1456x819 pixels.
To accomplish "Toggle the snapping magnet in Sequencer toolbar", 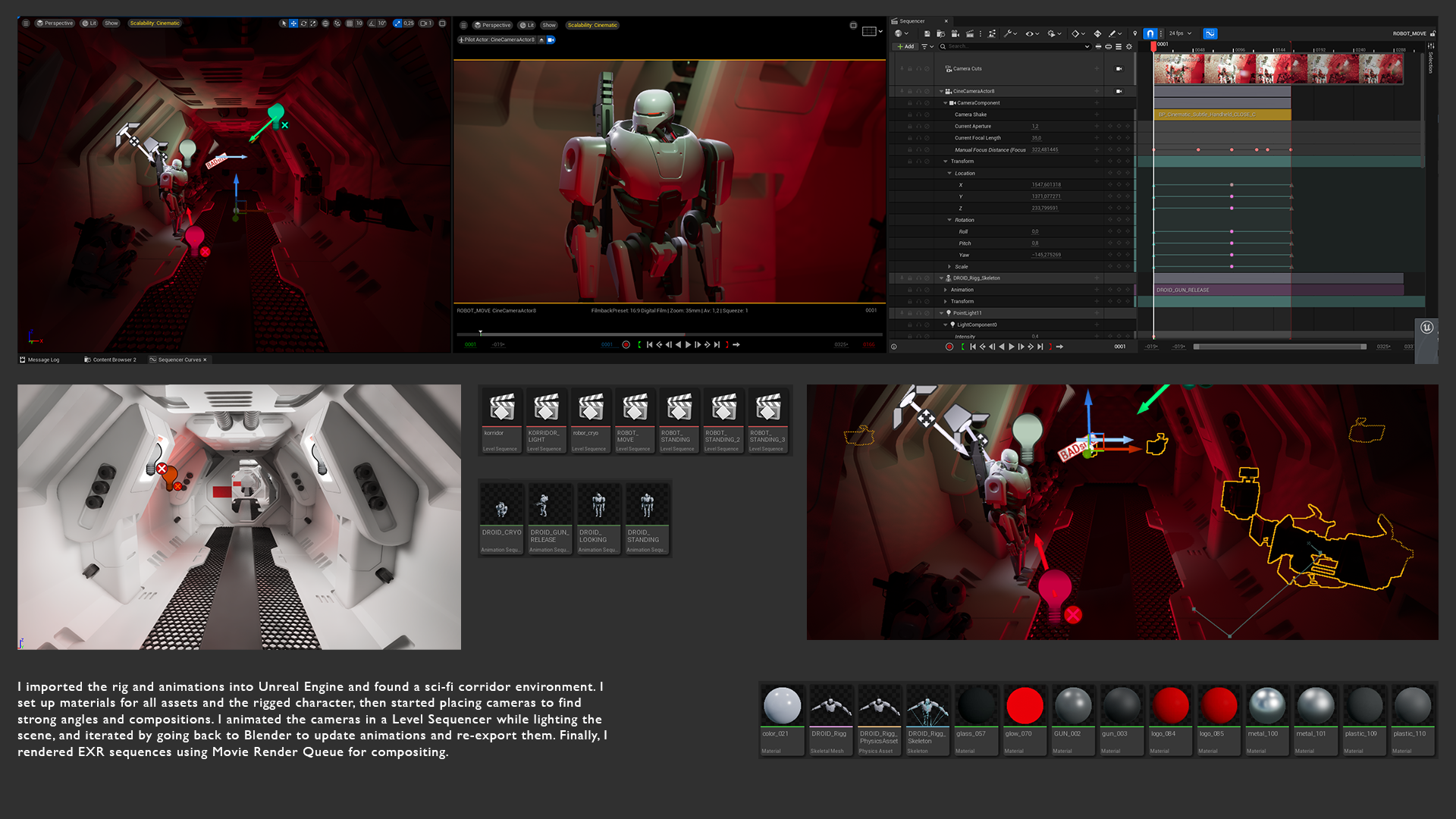I will click(x=1150, y=33).
